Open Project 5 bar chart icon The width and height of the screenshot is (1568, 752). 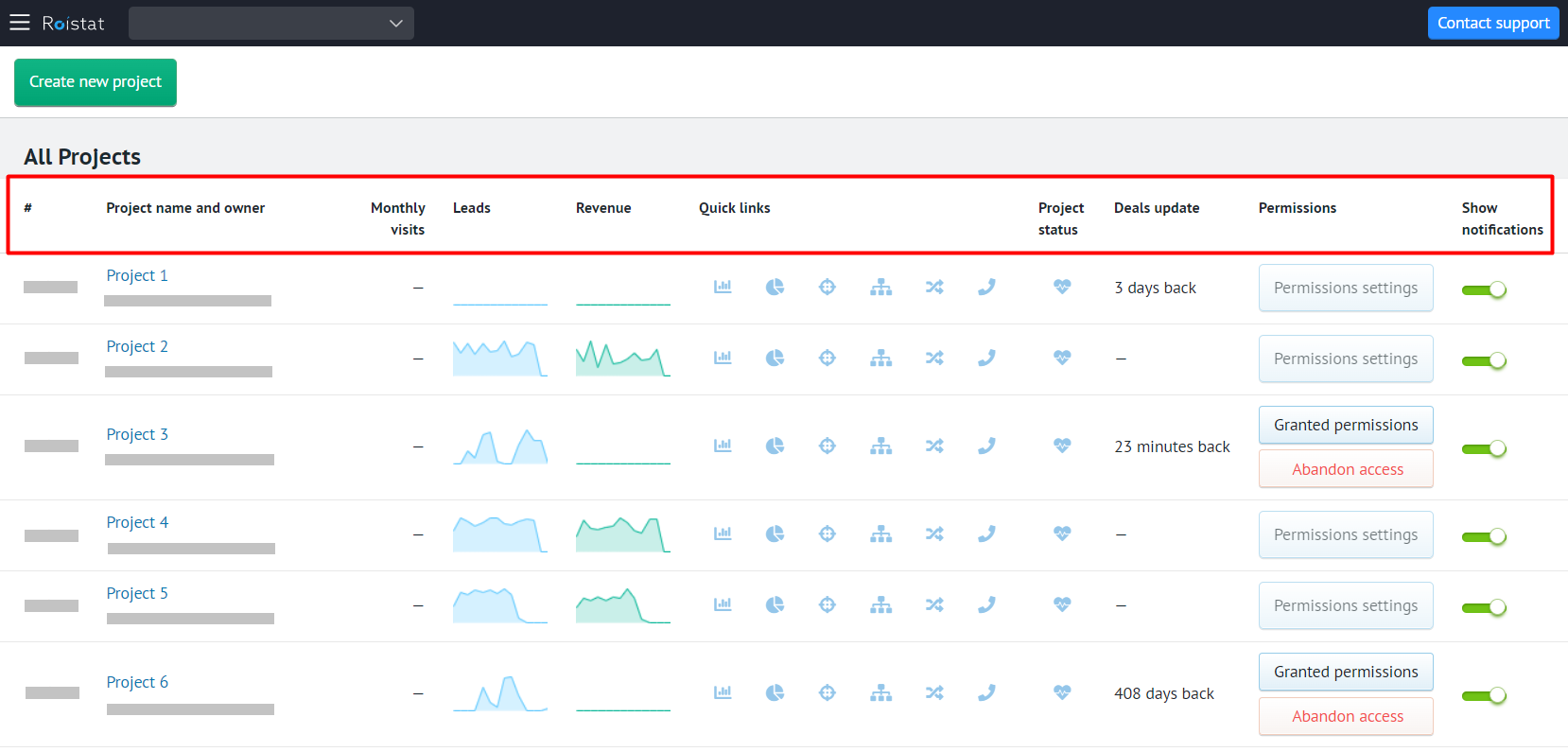[723, 604]
